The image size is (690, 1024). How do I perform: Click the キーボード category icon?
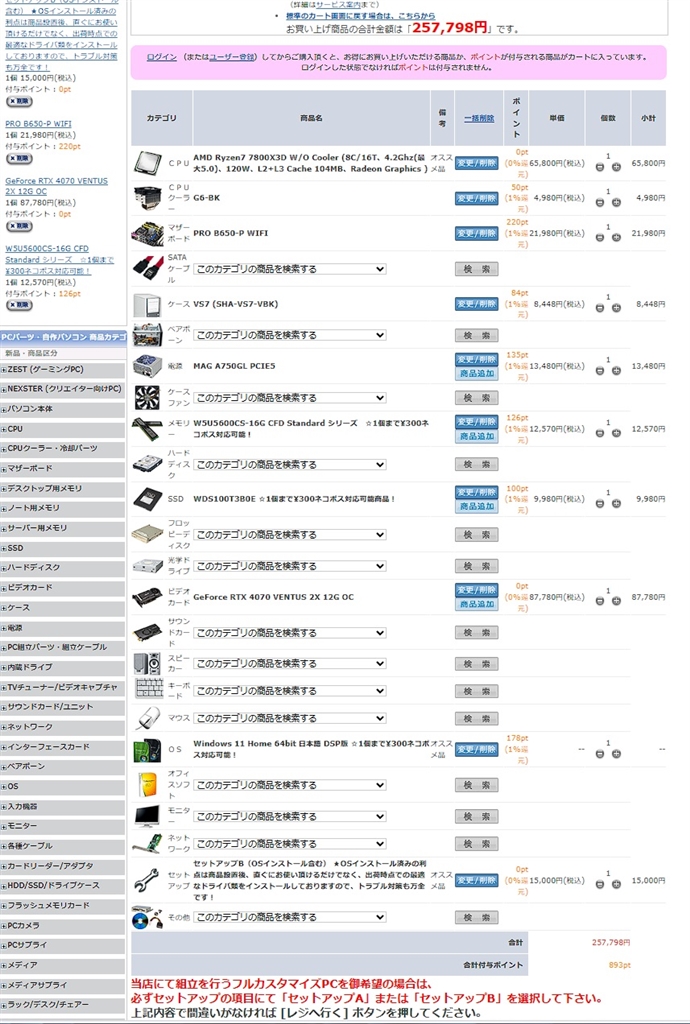tap(149, 690)
